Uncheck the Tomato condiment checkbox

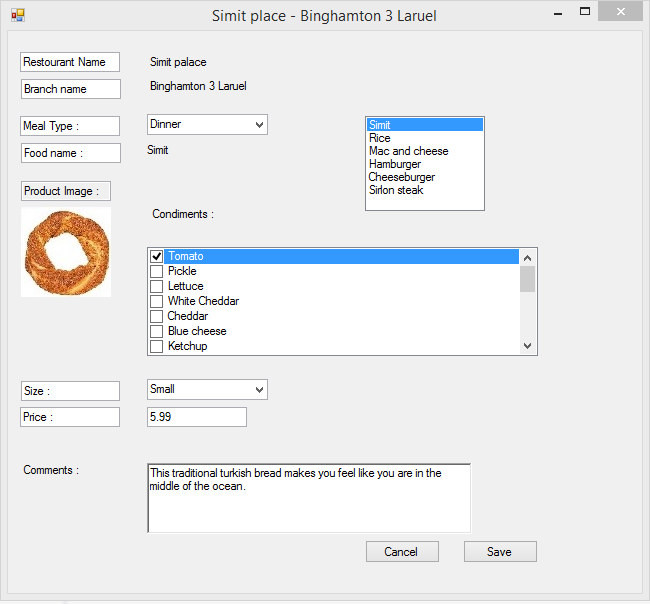pyautogui.click(x=156, y=257)
